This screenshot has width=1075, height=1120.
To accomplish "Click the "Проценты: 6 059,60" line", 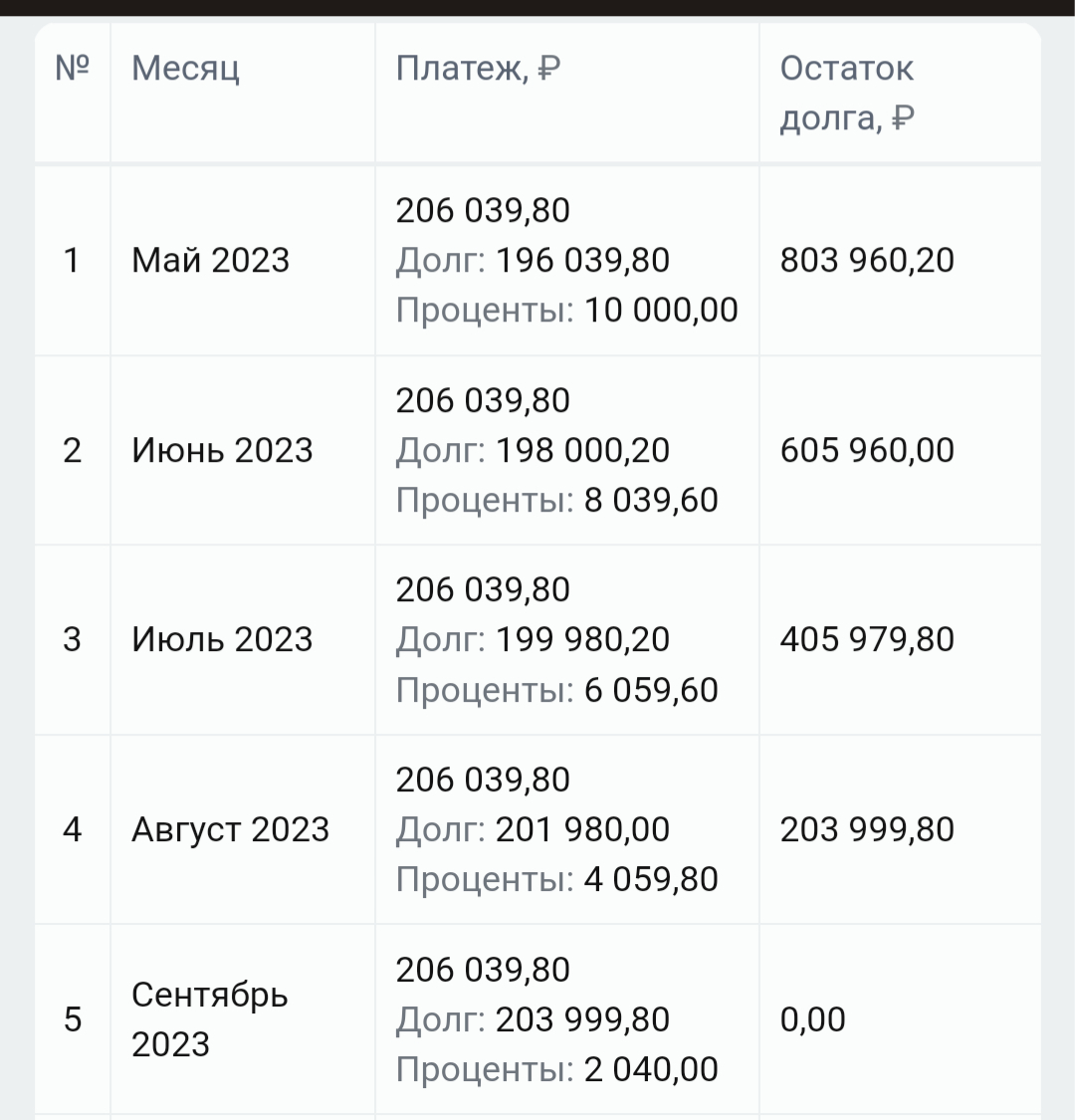I will pyautogui.click(x=556, y=690).
